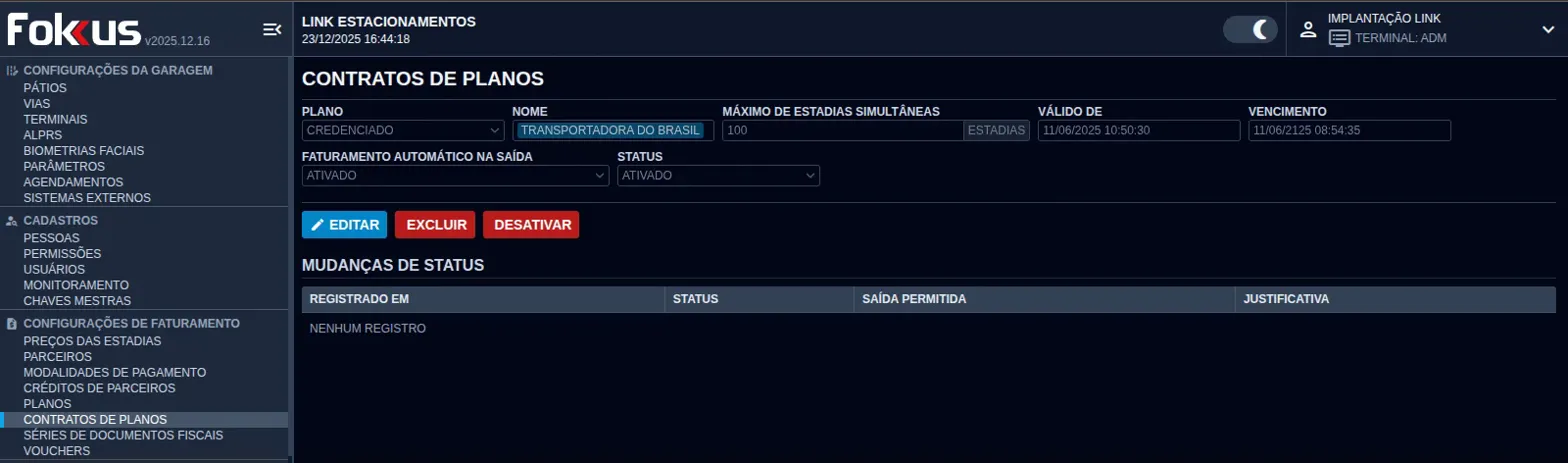
Task: Toggle the dark mode moon switch
Action: pyautogui.click(x=1250, y=29)
